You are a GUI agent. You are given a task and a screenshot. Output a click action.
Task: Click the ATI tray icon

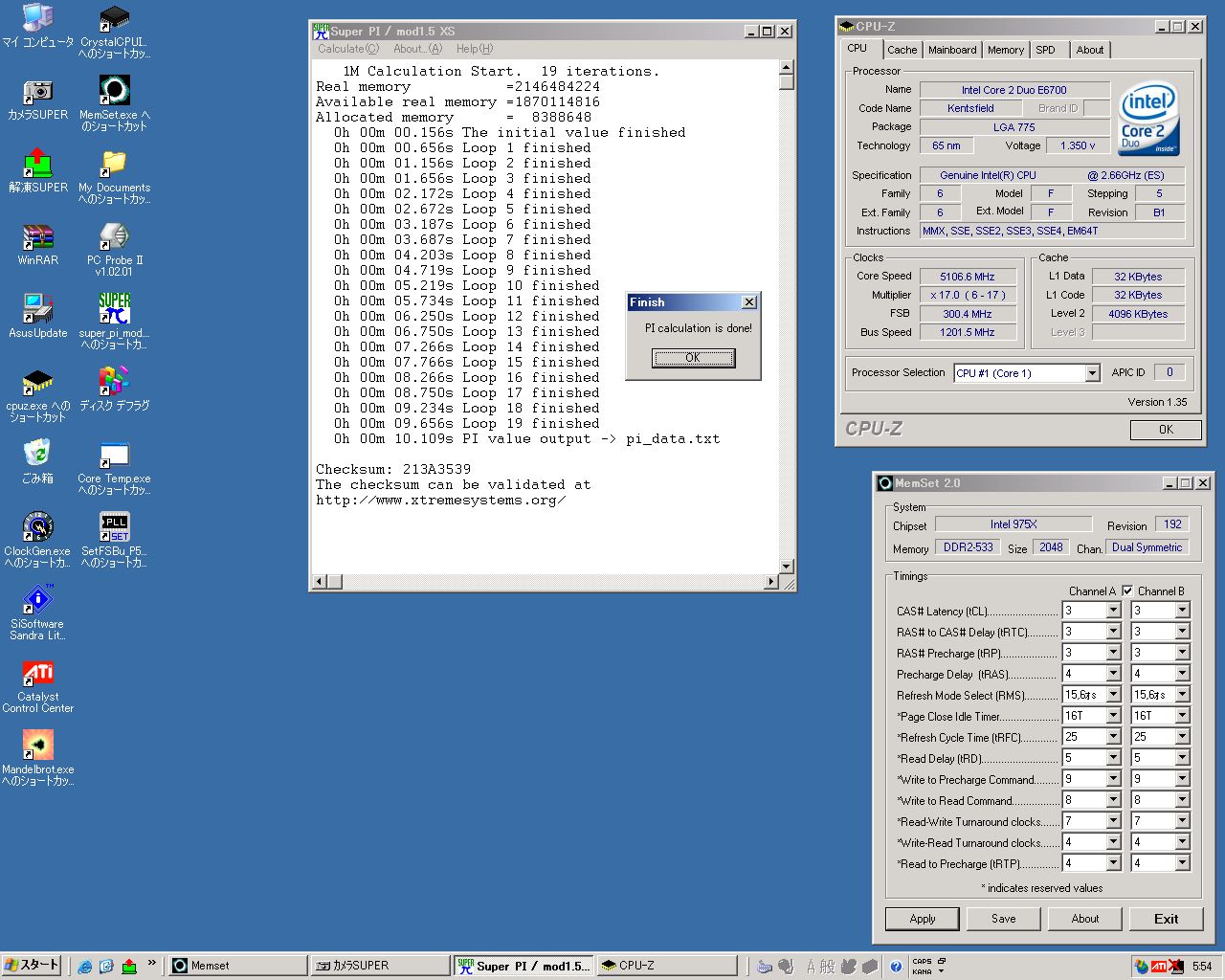[1158, 966]
